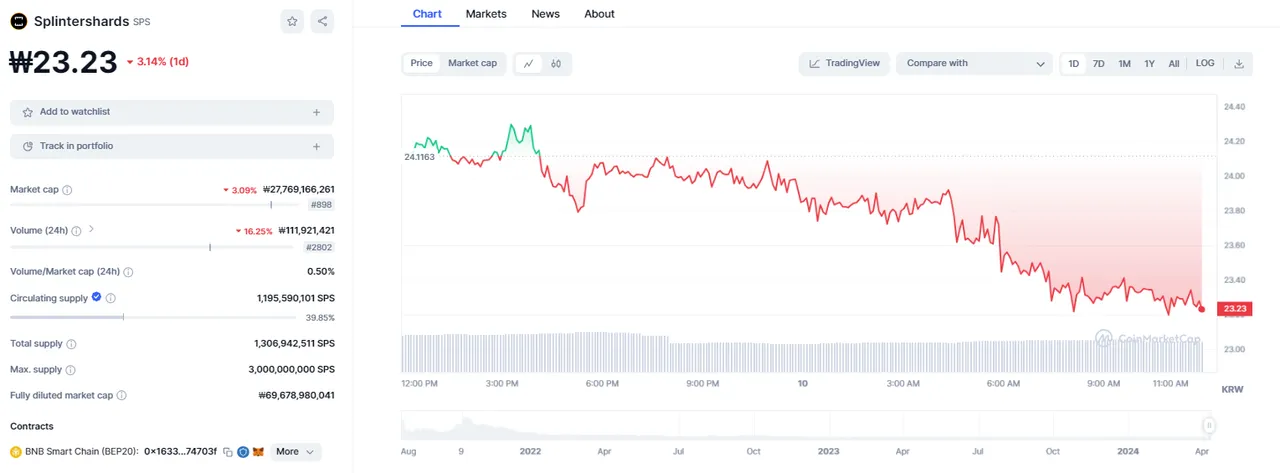Click the 3.14% (1d) change indicator
The height and width of the screenshot is (473, 1280).
point(157,62)
